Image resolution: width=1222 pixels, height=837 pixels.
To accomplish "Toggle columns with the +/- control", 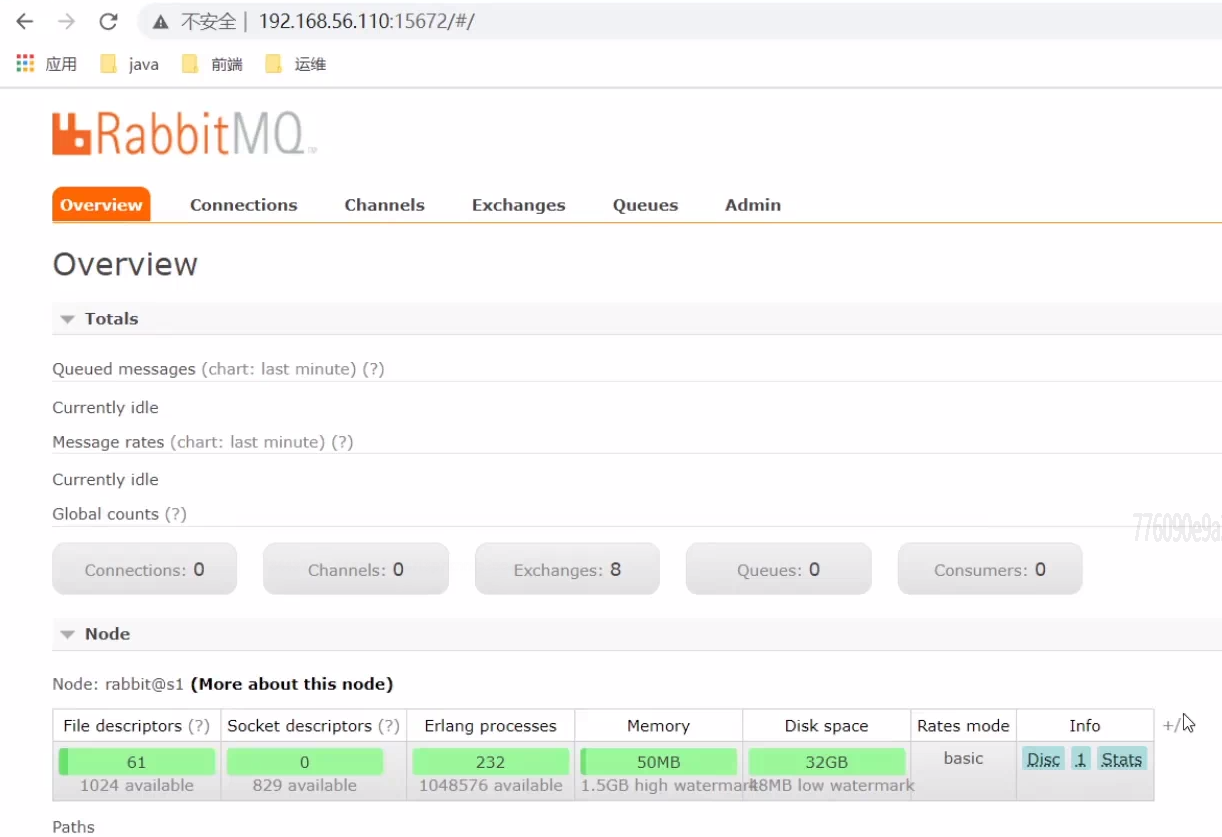I will (x=1171, y=726).
